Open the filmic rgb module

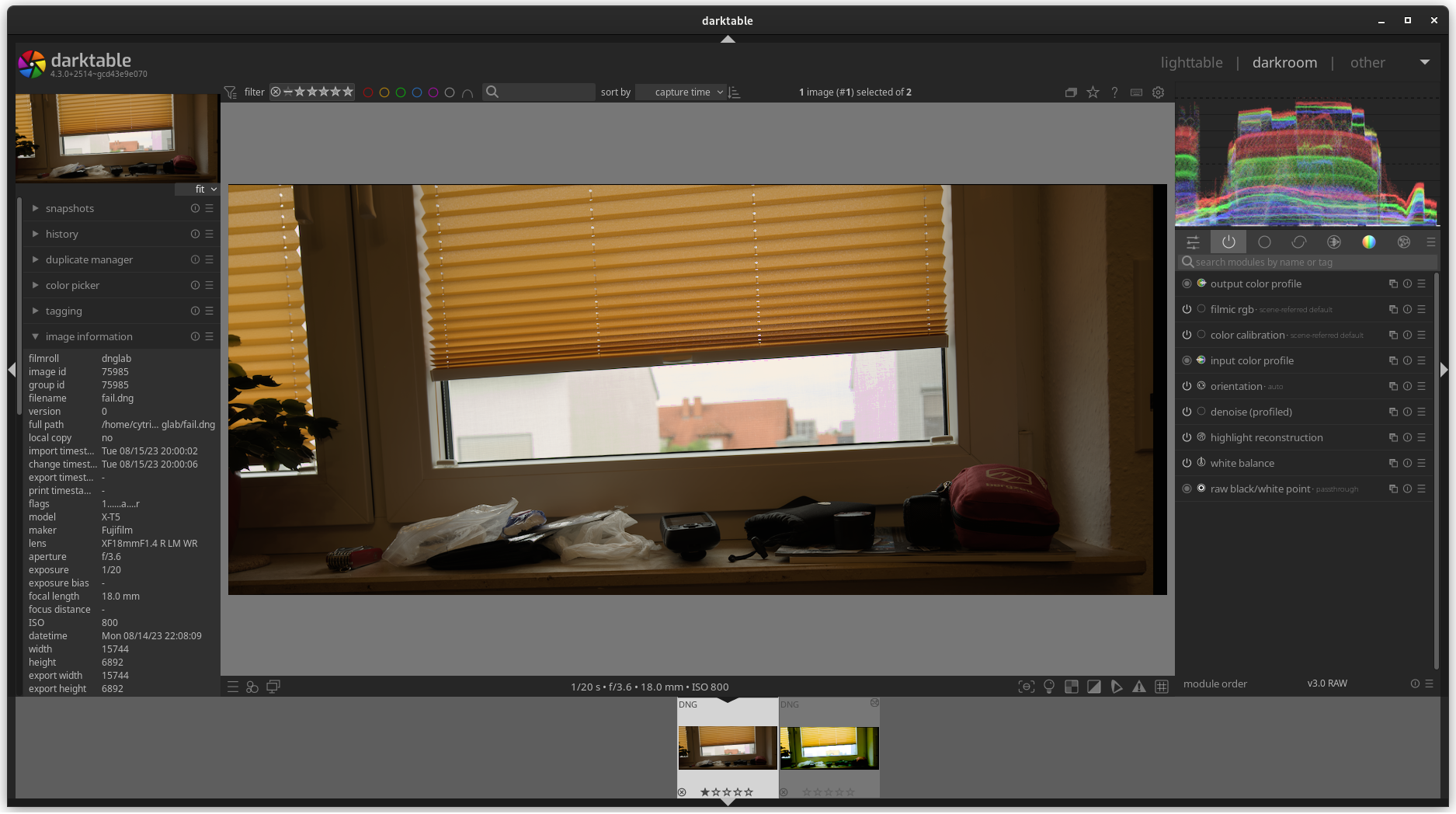(1232, 309)
